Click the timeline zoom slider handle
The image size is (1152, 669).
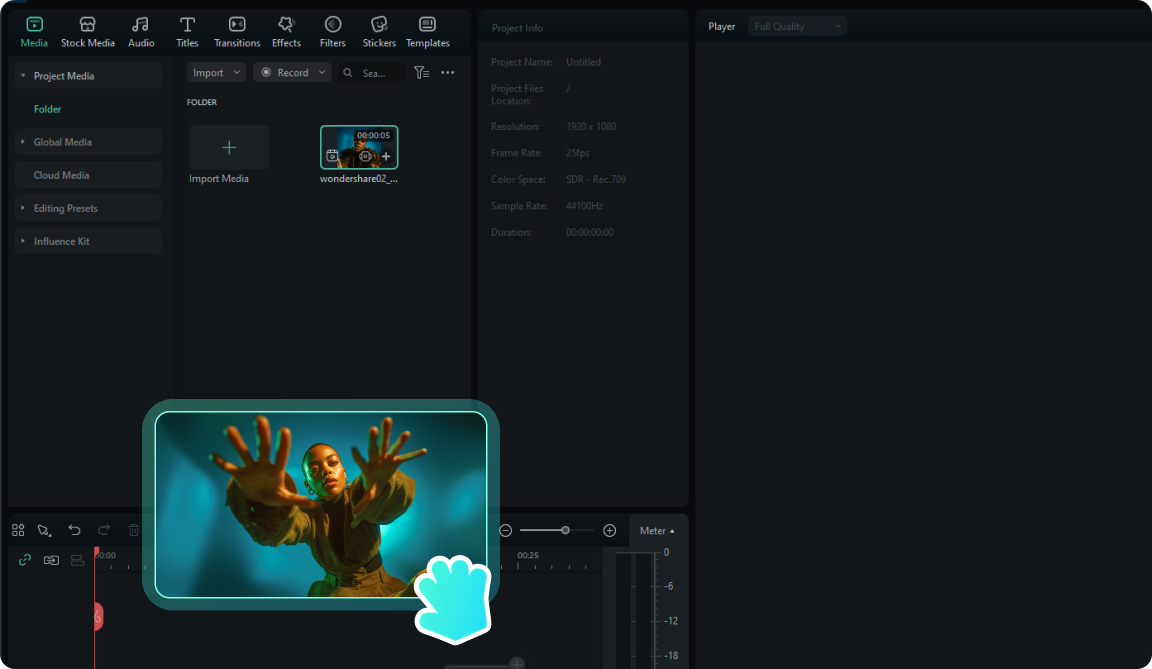click(x=565, y=530)
